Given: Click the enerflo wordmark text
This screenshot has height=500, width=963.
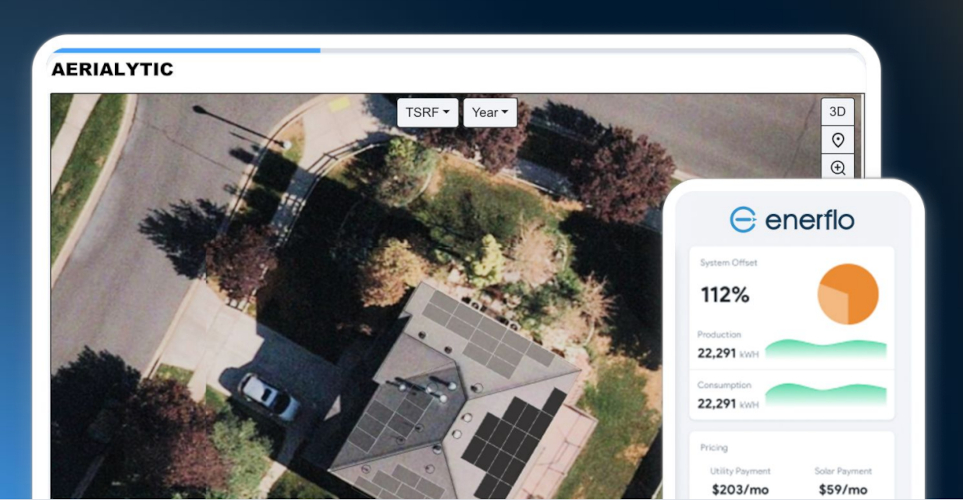Looking at the screenshot, I should pos(809,220).
